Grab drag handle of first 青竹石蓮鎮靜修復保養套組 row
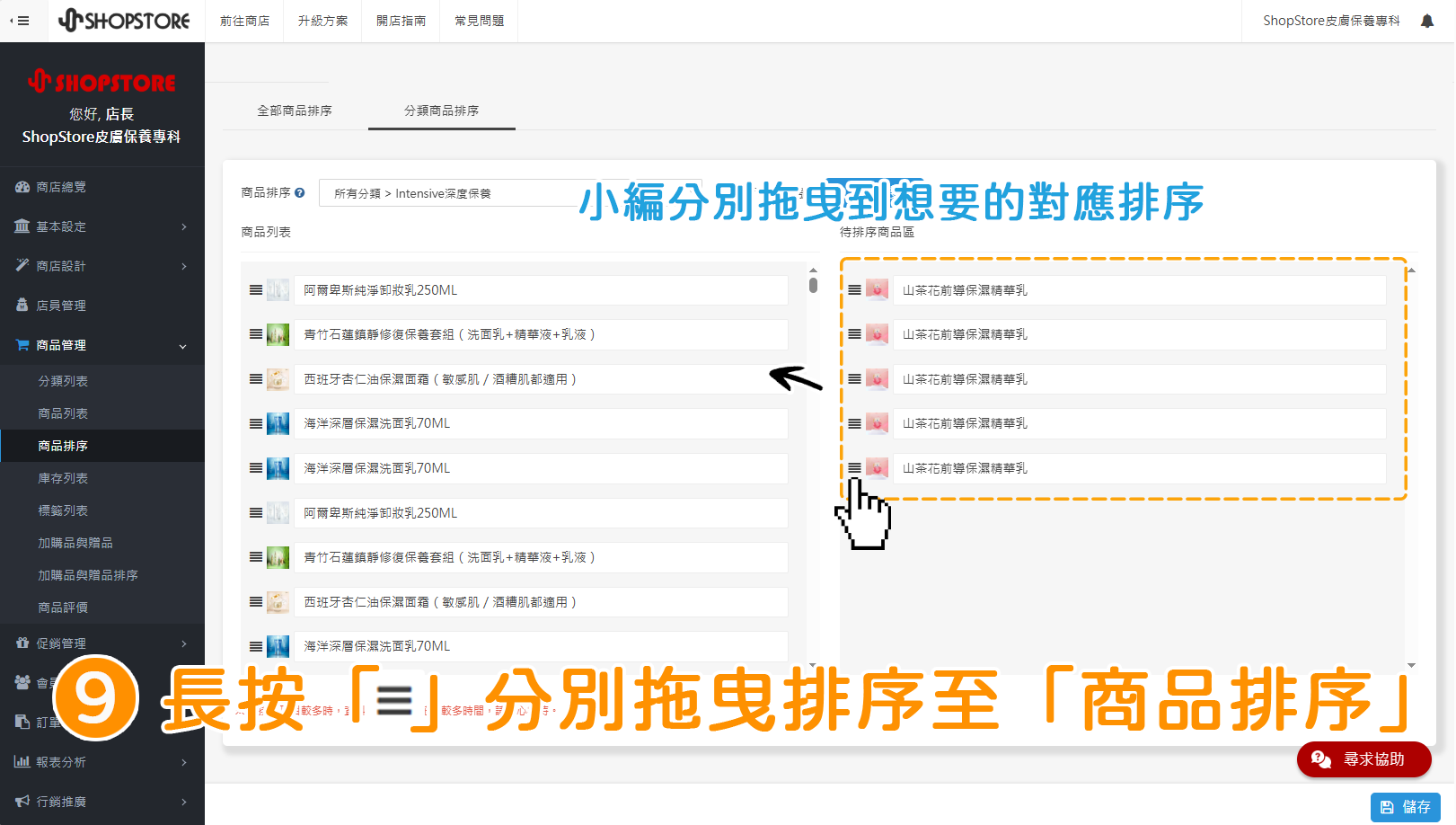The image size is (1456, 825). 256,334
